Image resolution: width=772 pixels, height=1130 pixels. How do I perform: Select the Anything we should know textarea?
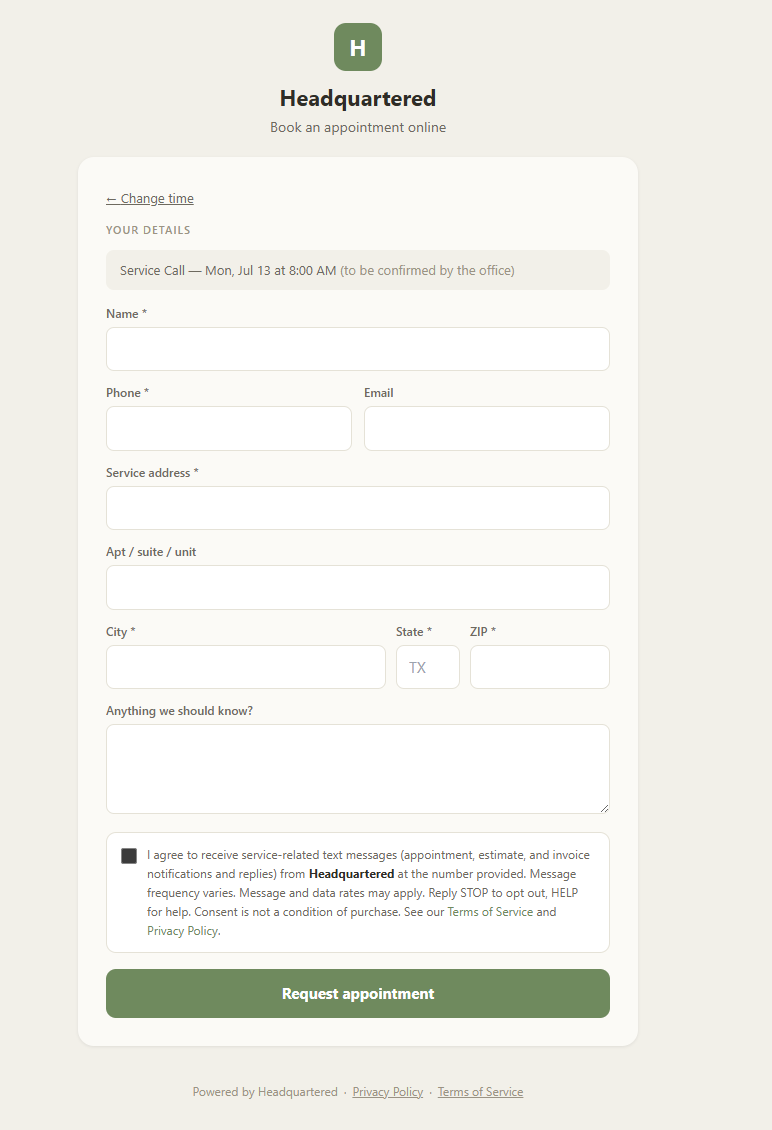[x=358, y=769]
